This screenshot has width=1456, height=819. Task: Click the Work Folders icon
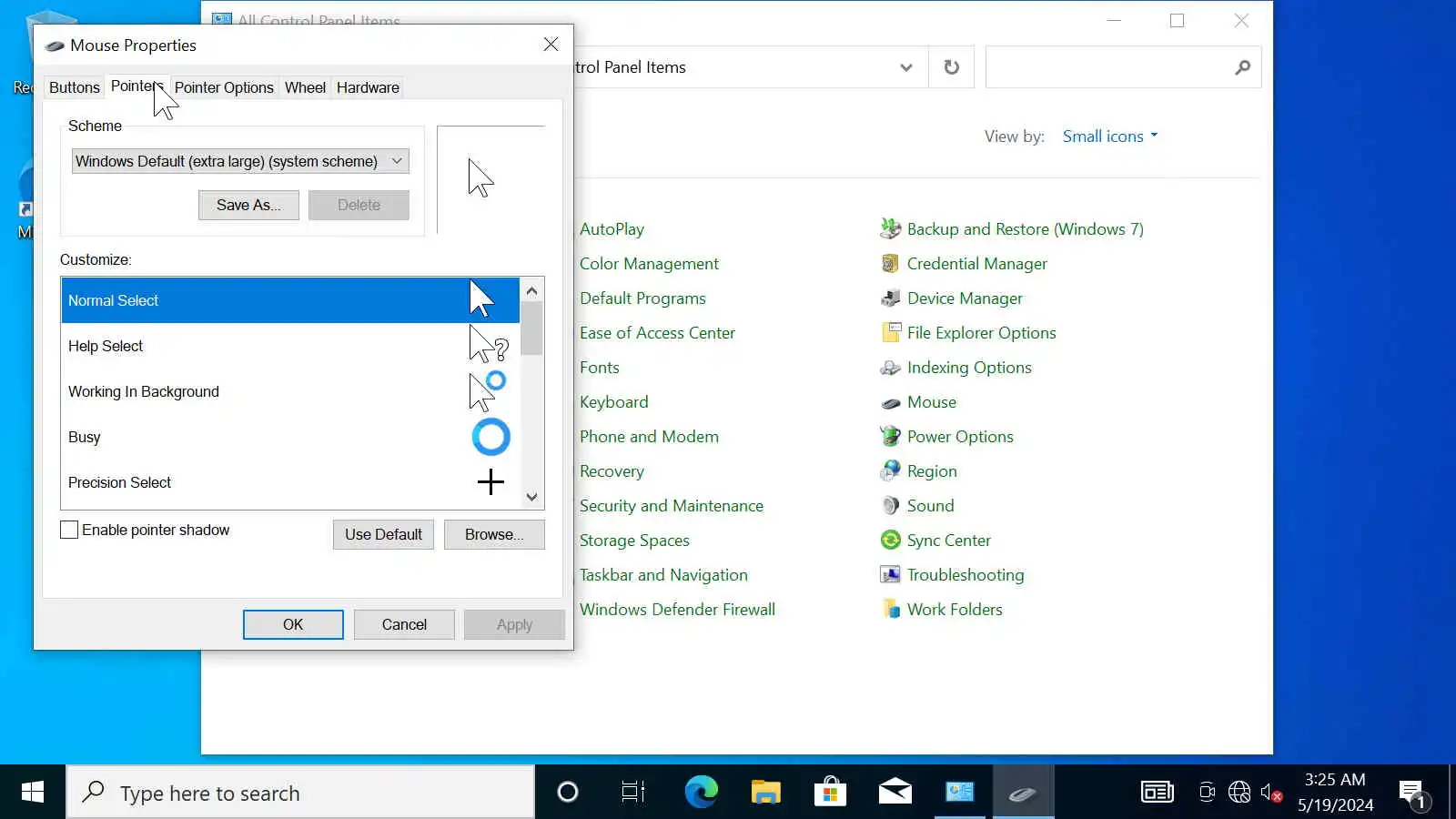coord(890,610)
